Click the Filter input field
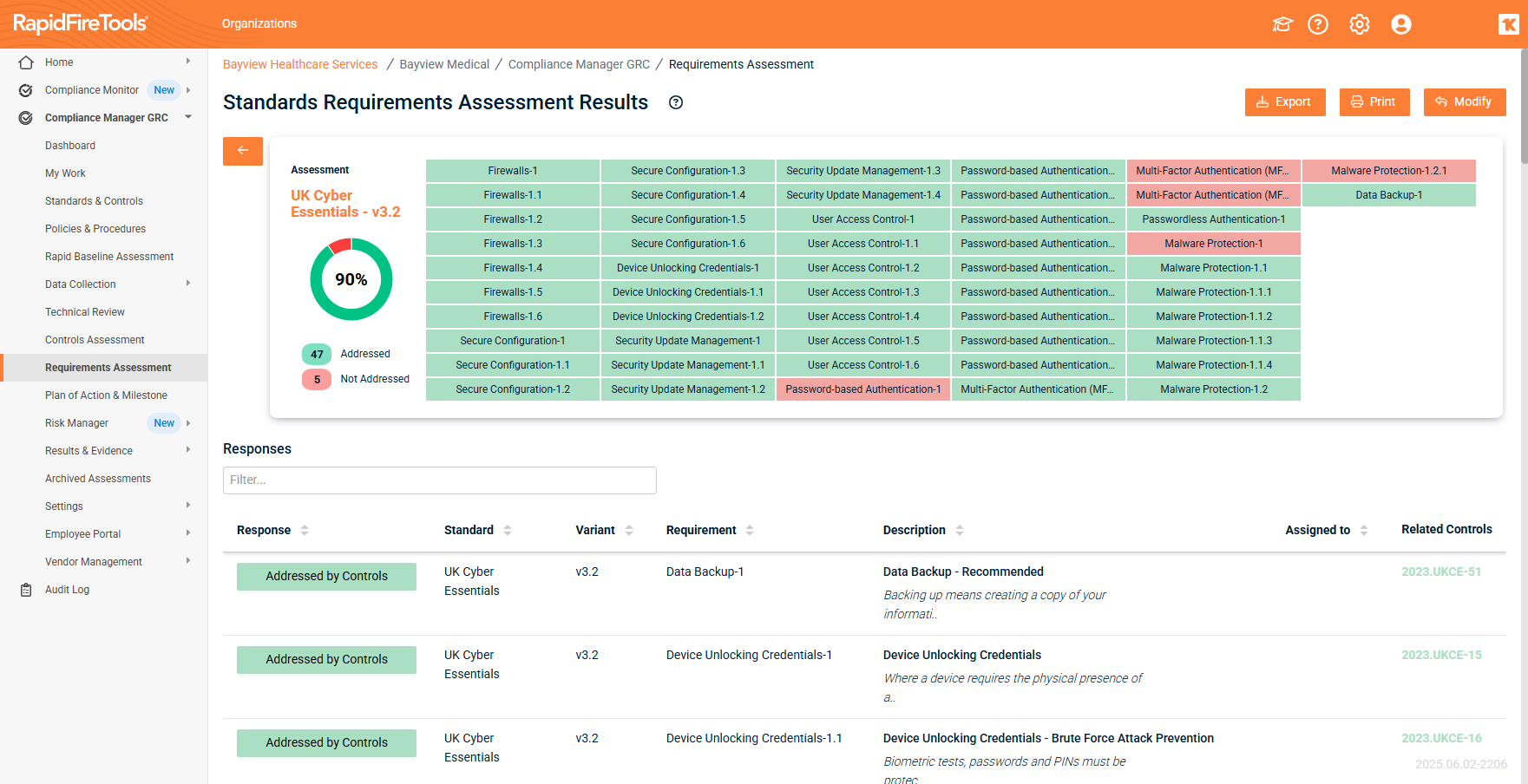The height and width of the screenshot is (784, 1528). (x=440, y=480)
